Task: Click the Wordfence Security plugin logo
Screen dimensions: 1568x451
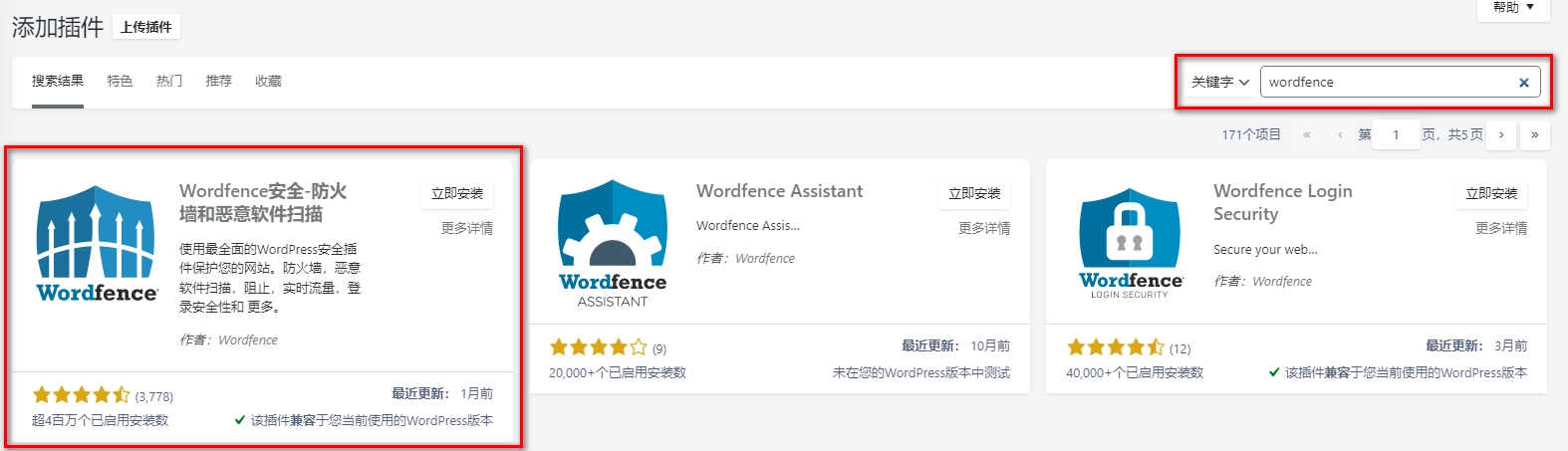Action: pyautogui.click(x=96, y=243)
